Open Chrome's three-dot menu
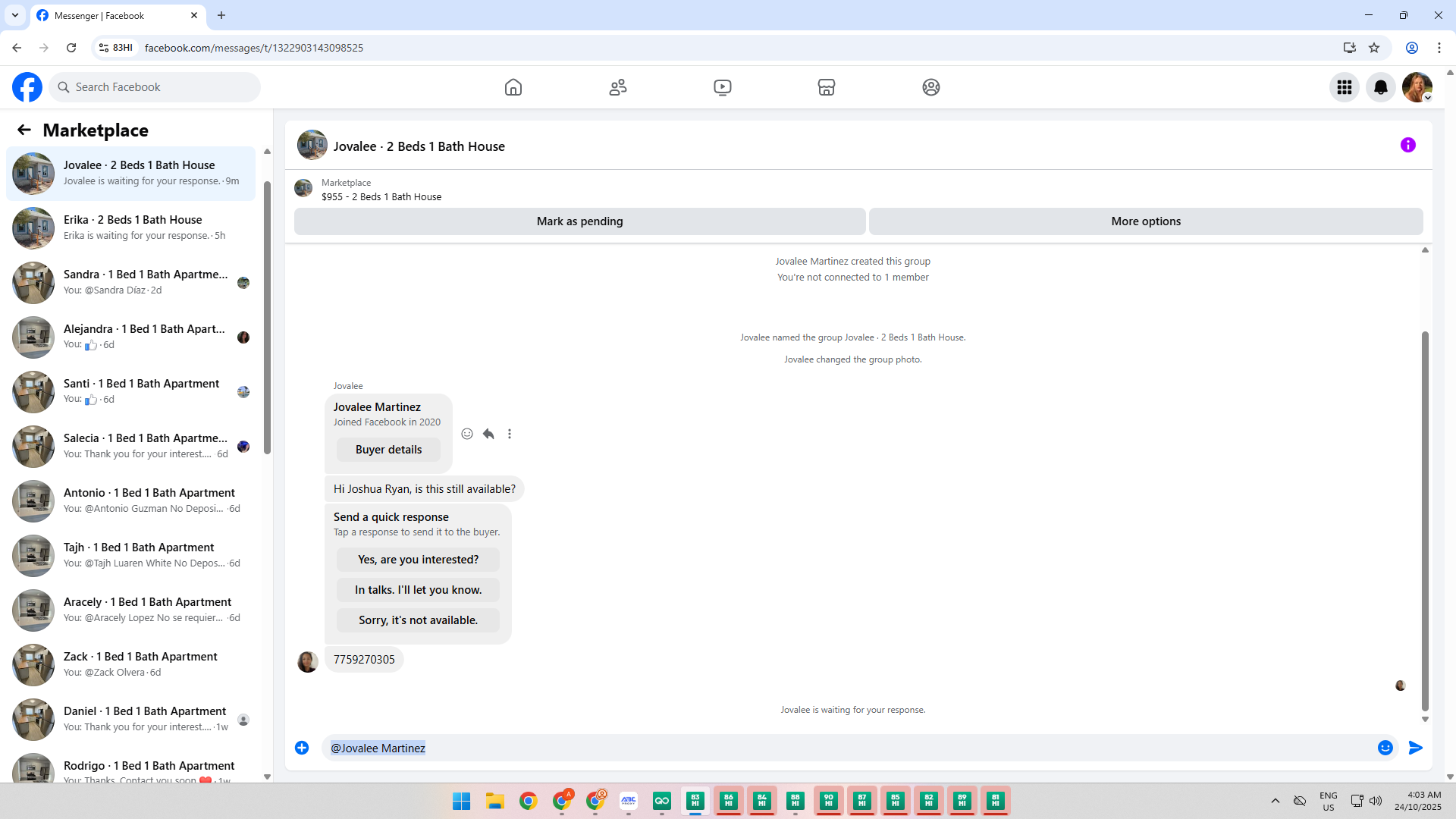 coord(1439,48)
